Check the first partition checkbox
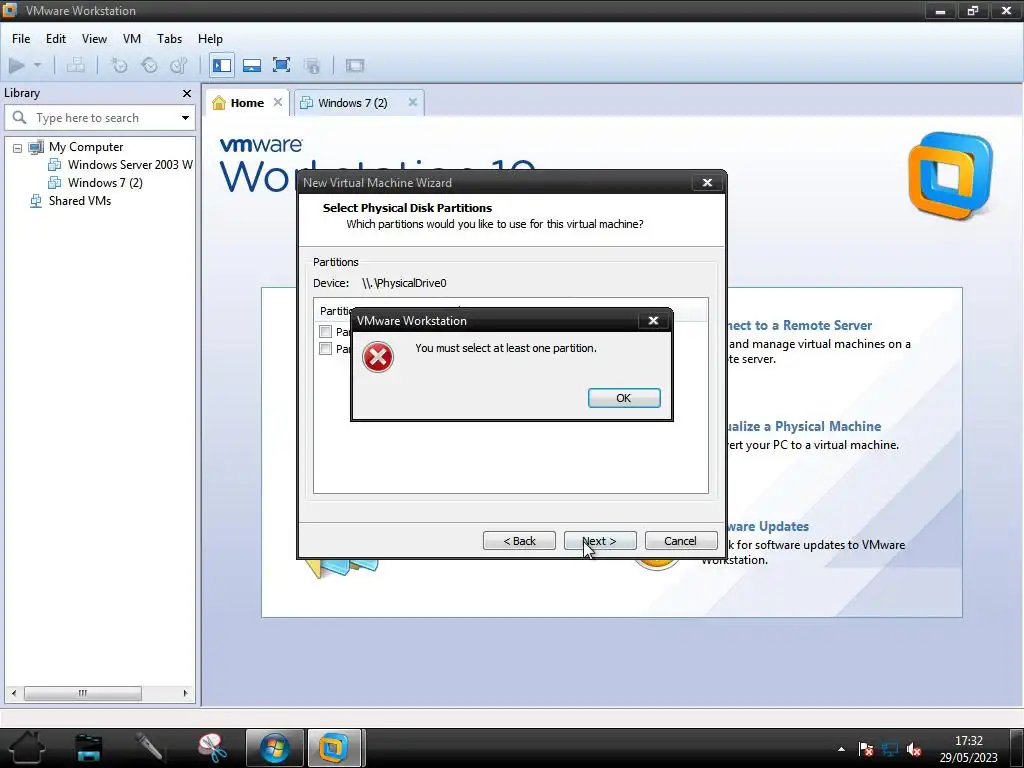Screen dimensions: 1024x768 325,331
